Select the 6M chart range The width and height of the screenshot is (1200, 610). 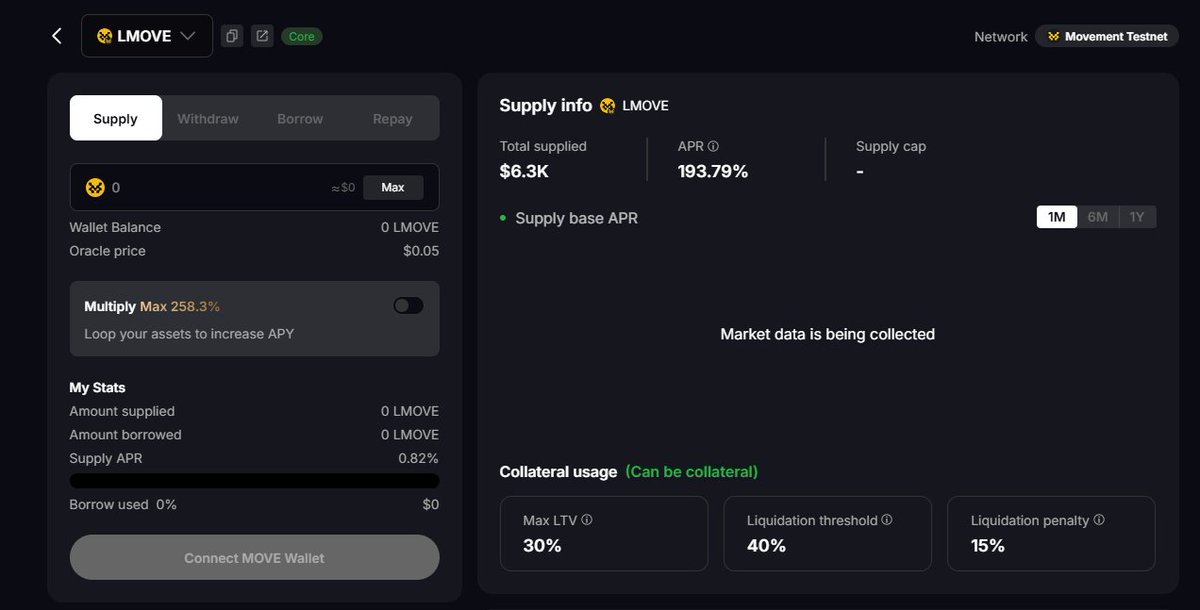pyautogui.click(x=1097, y=217)
